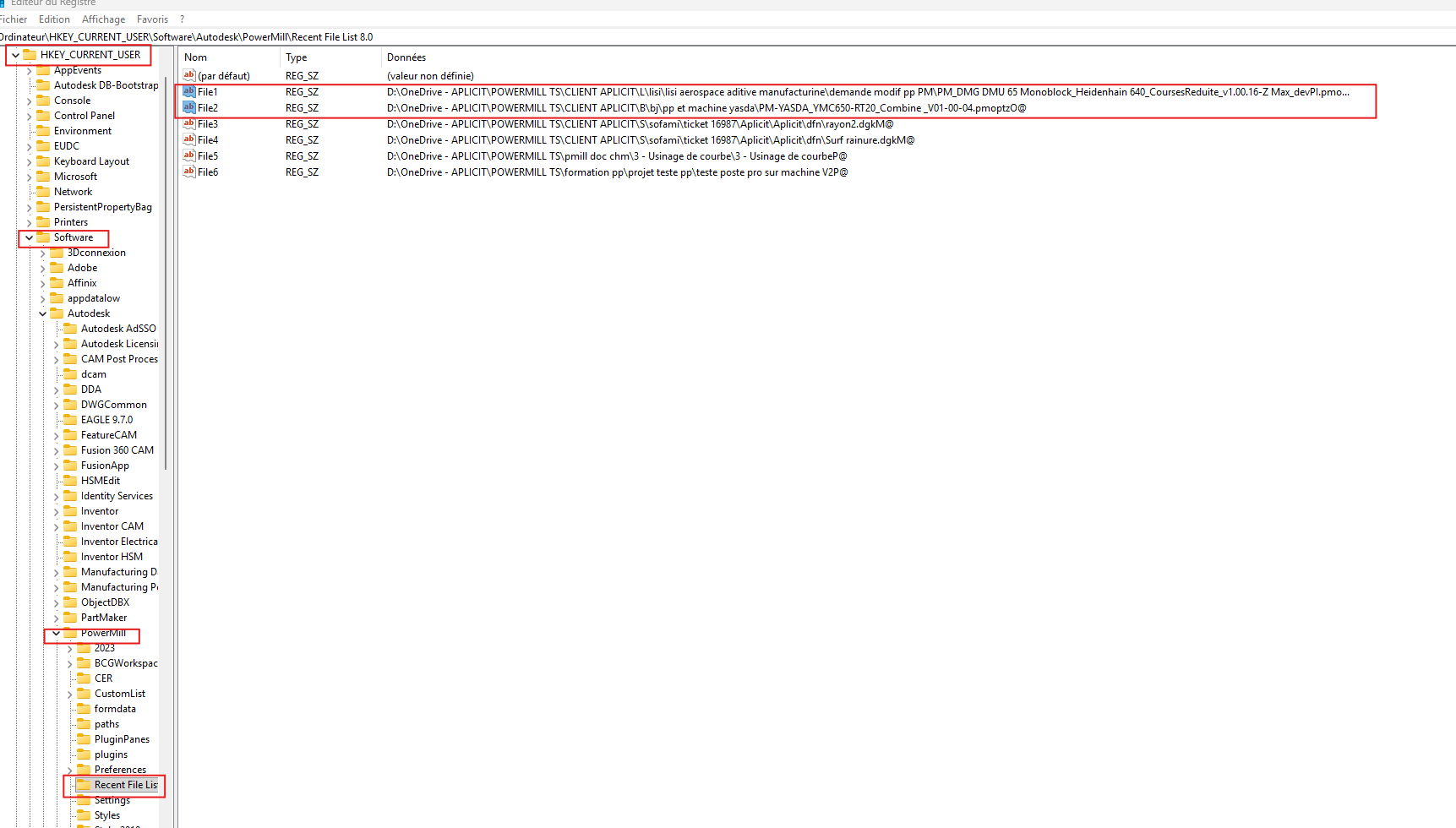Select the Control Panel folder icon
This screenshot has width=1456, height=828.
click(43, 116)
